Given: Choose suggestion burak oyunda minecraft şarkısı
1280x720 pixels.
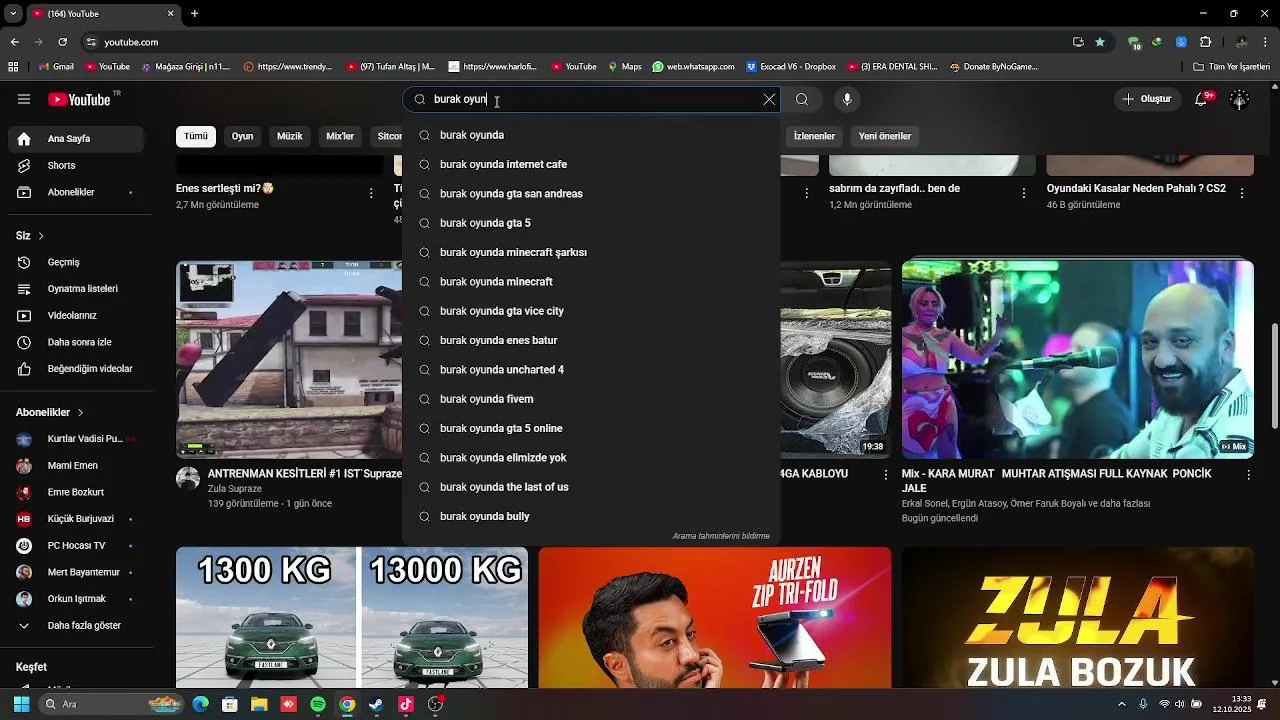Looking at the screenshot, I should [x=591, y=252].
